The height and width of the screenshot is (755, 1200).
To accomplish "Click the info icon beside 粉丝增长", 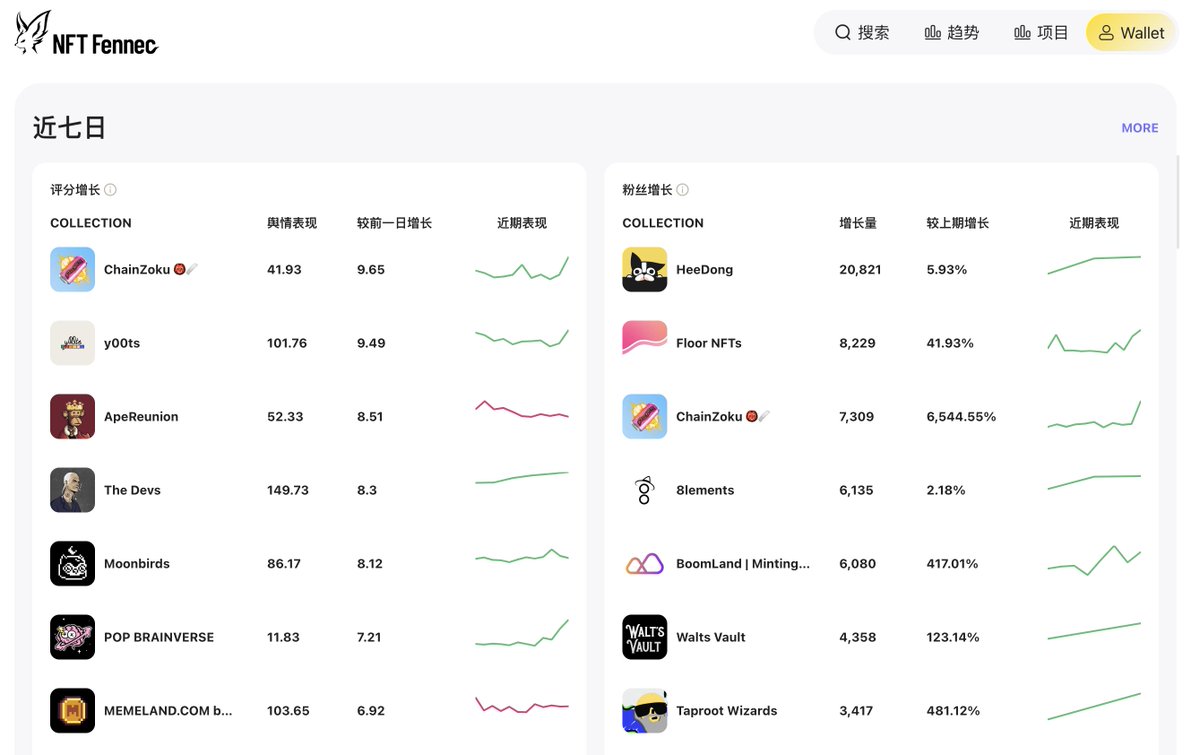I will 682,190.
